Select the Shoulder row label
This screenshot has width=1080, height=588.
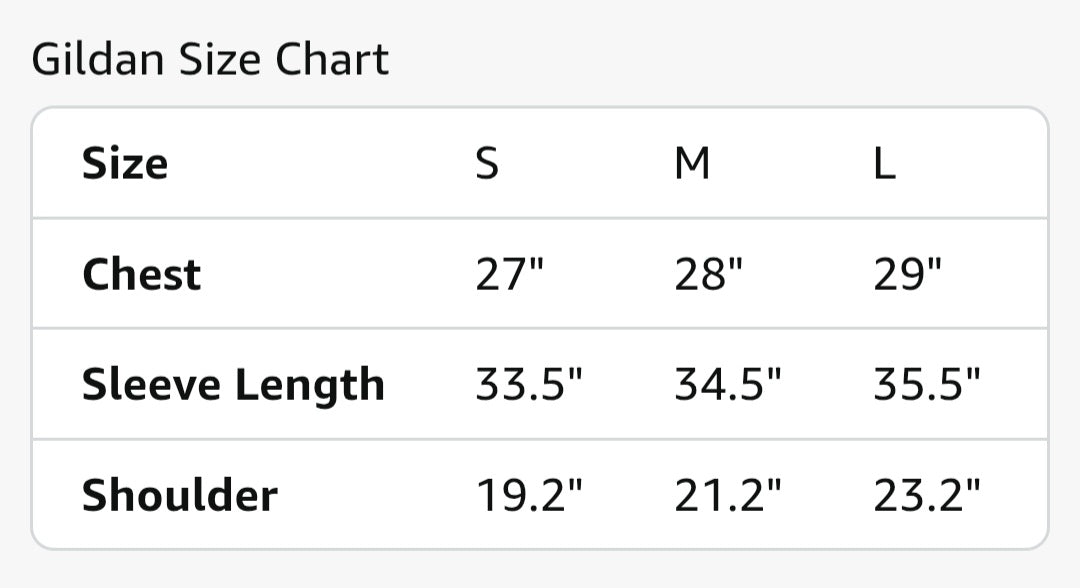(x=180, y=495)
